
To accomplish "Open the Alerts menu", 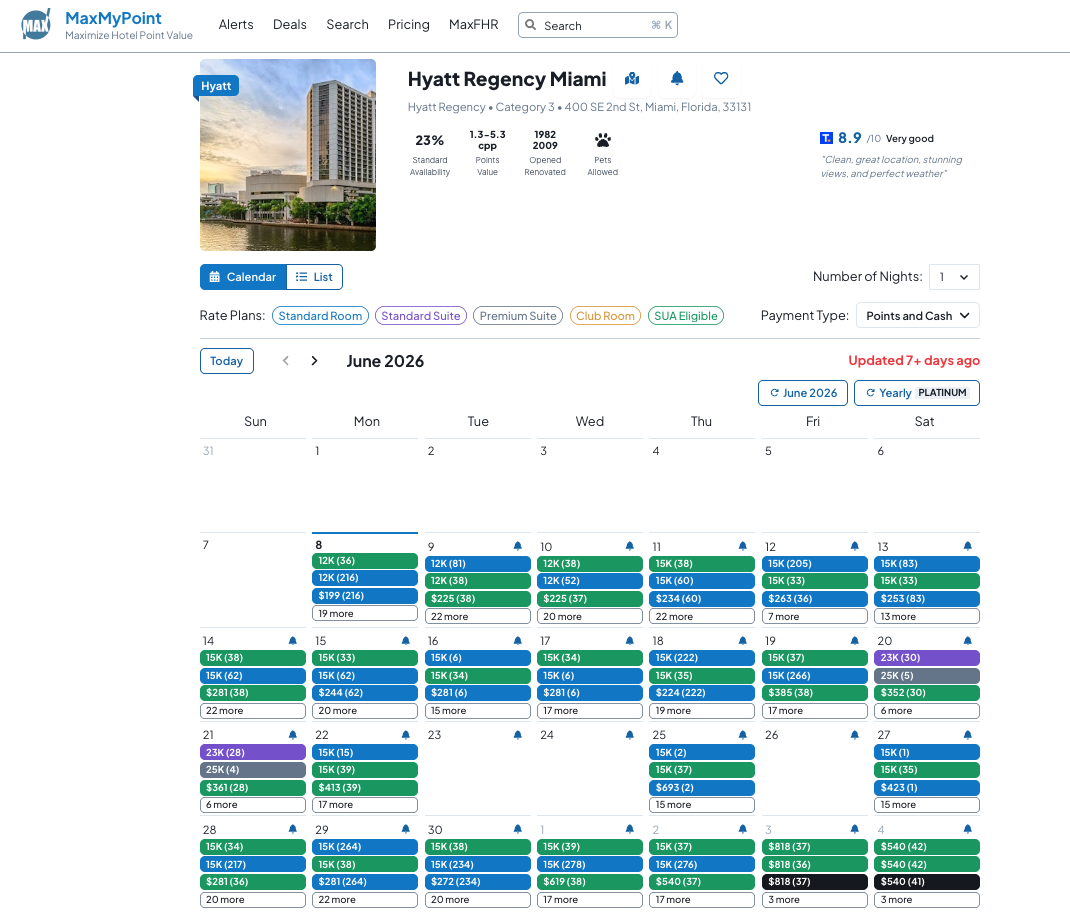I will [236, 25].
